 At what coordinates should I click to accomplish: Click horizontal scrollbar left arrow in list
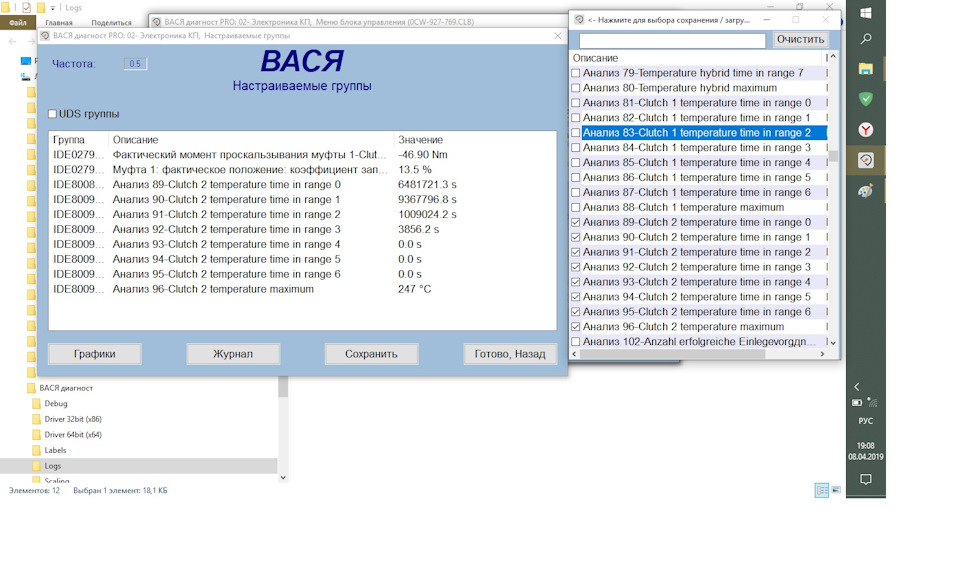(x=574, y=354)
